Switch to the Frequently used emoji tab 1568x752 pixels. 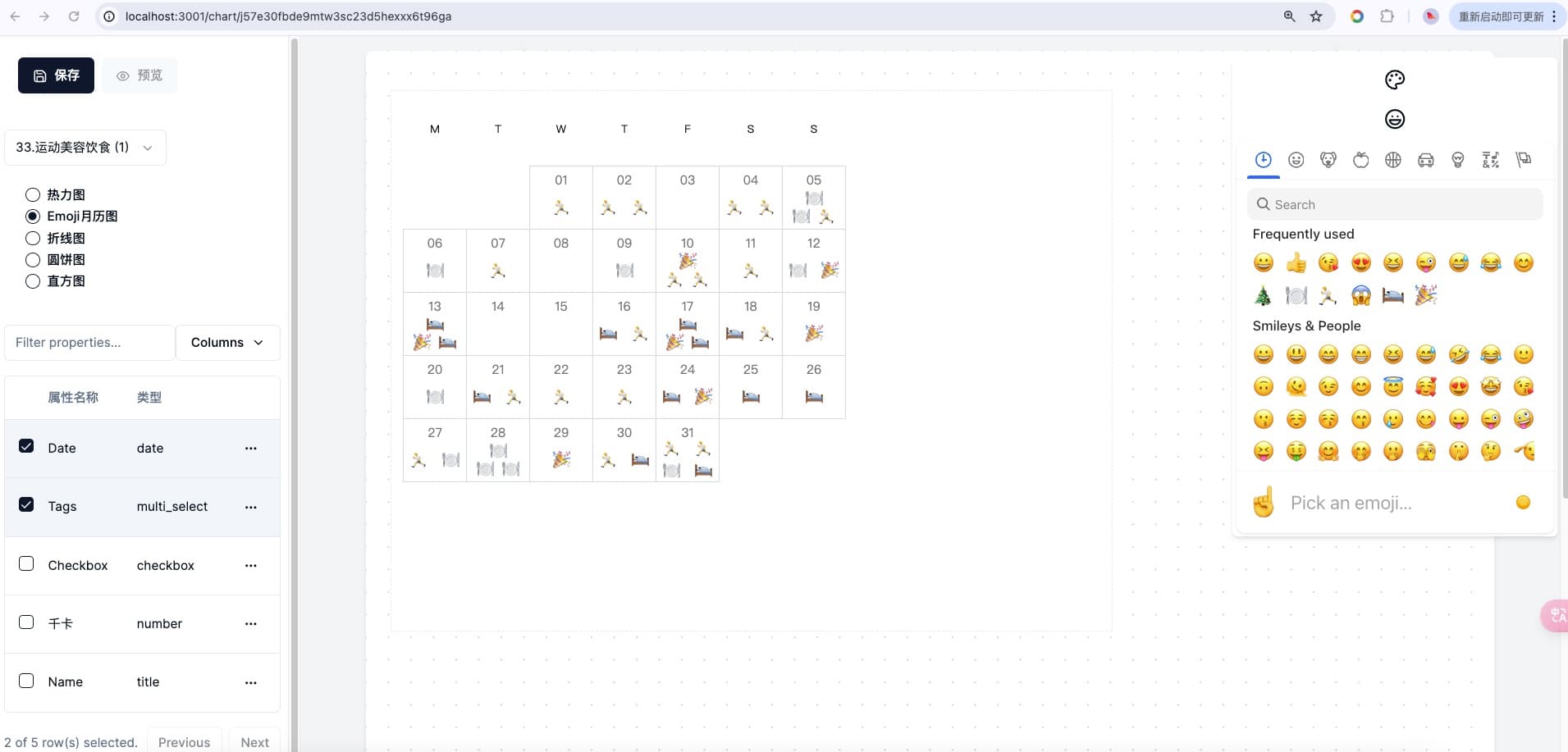(x=1263, y=160)
